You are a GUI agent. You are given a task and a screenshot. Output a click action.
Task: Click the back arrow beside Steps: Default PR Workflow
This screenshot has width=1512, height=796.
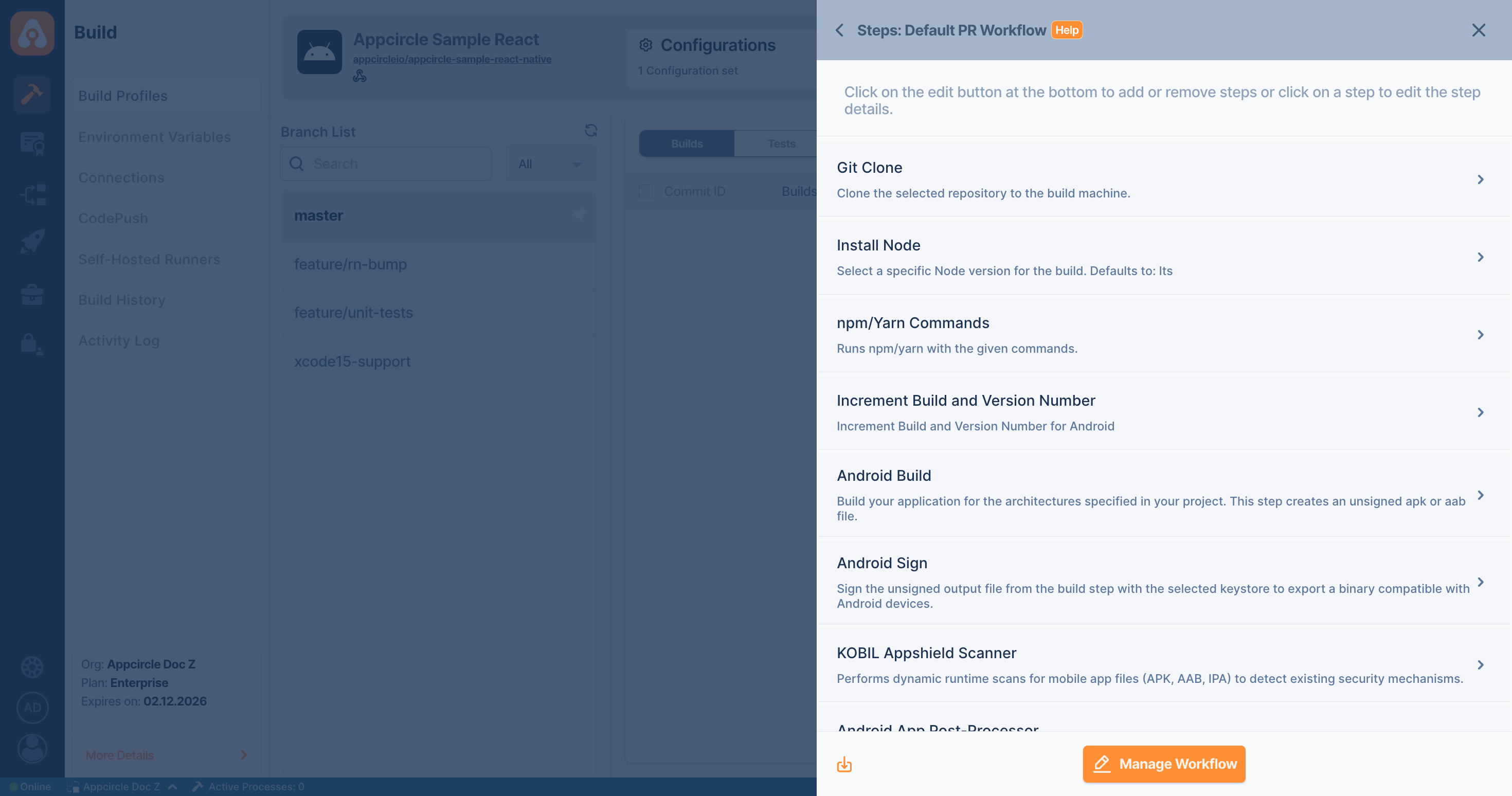pyautogui.click(x=839, y=30)
